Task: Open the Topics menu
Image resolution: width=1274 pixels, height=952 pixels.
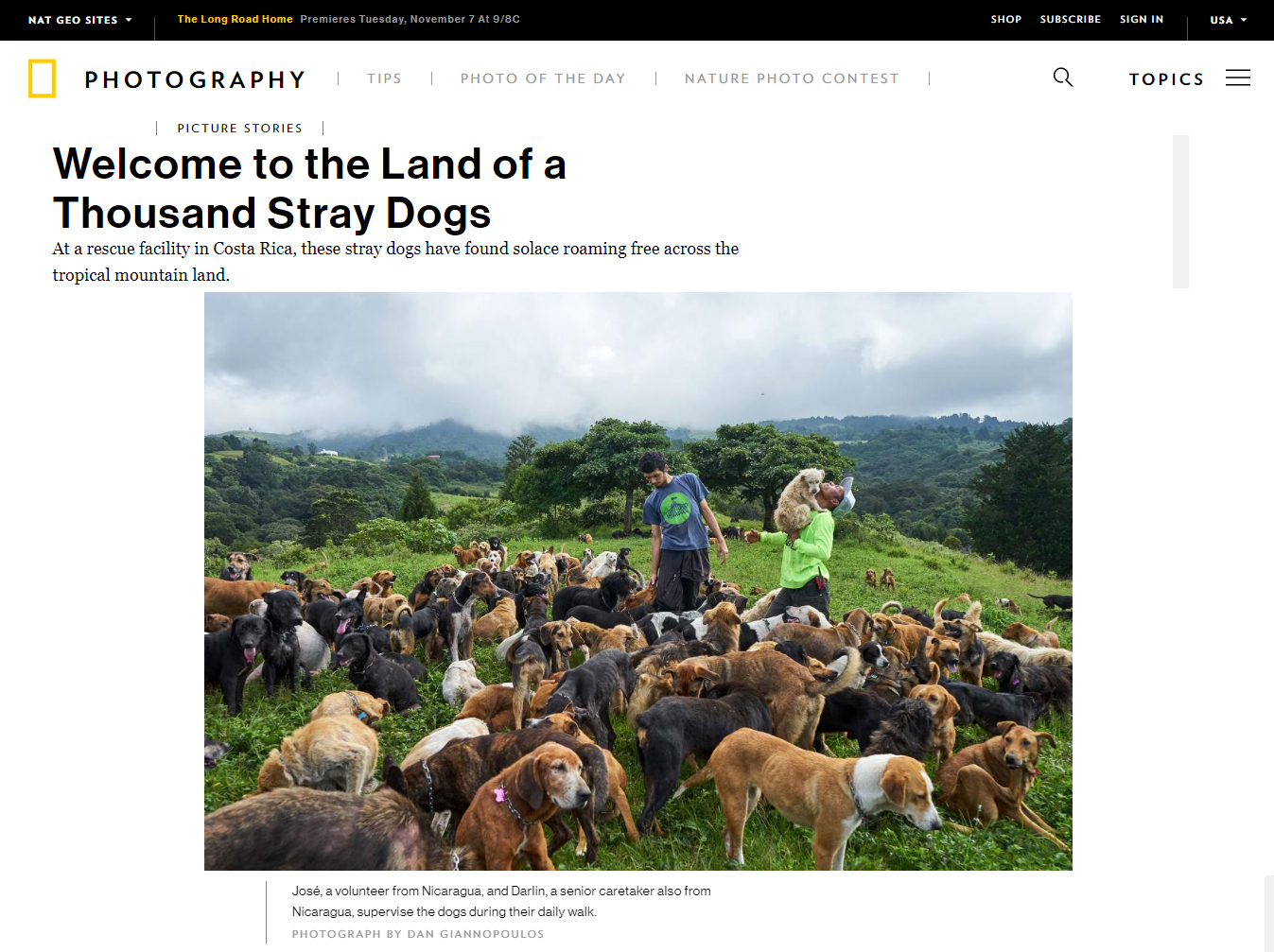Action: pos(1166,79)
